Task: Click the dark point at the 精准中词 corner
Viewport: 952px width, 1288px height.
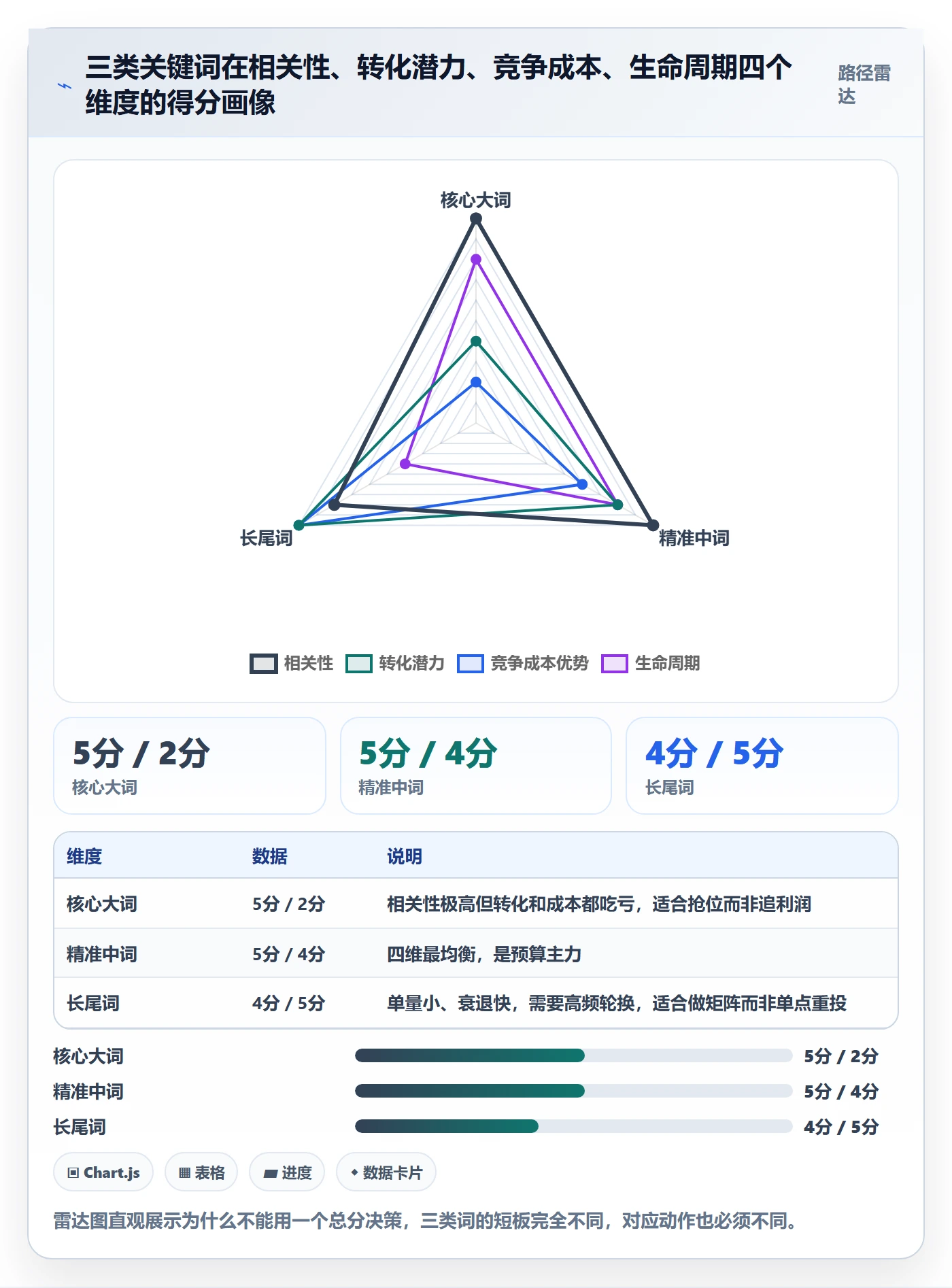Action: coord(653,525)
